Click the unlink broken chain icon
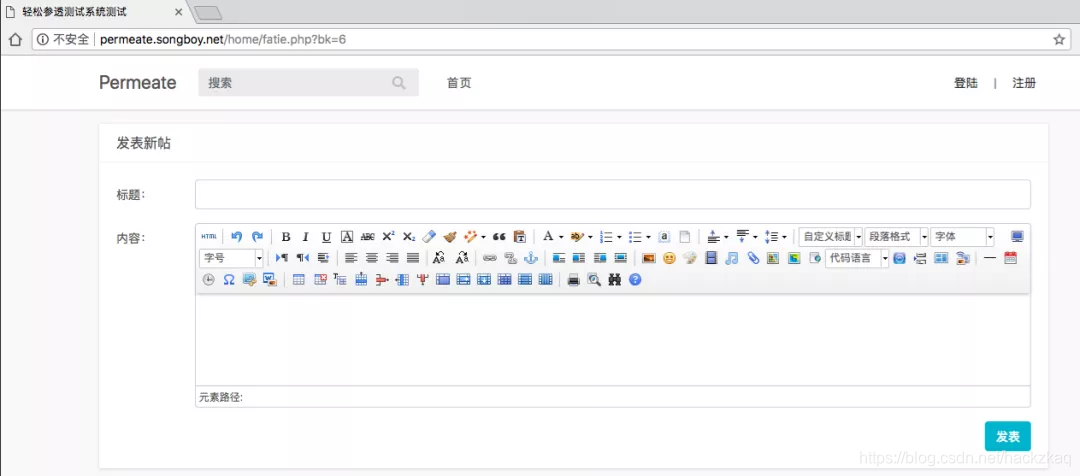1080x476 pixels. (x=510, y=258)
